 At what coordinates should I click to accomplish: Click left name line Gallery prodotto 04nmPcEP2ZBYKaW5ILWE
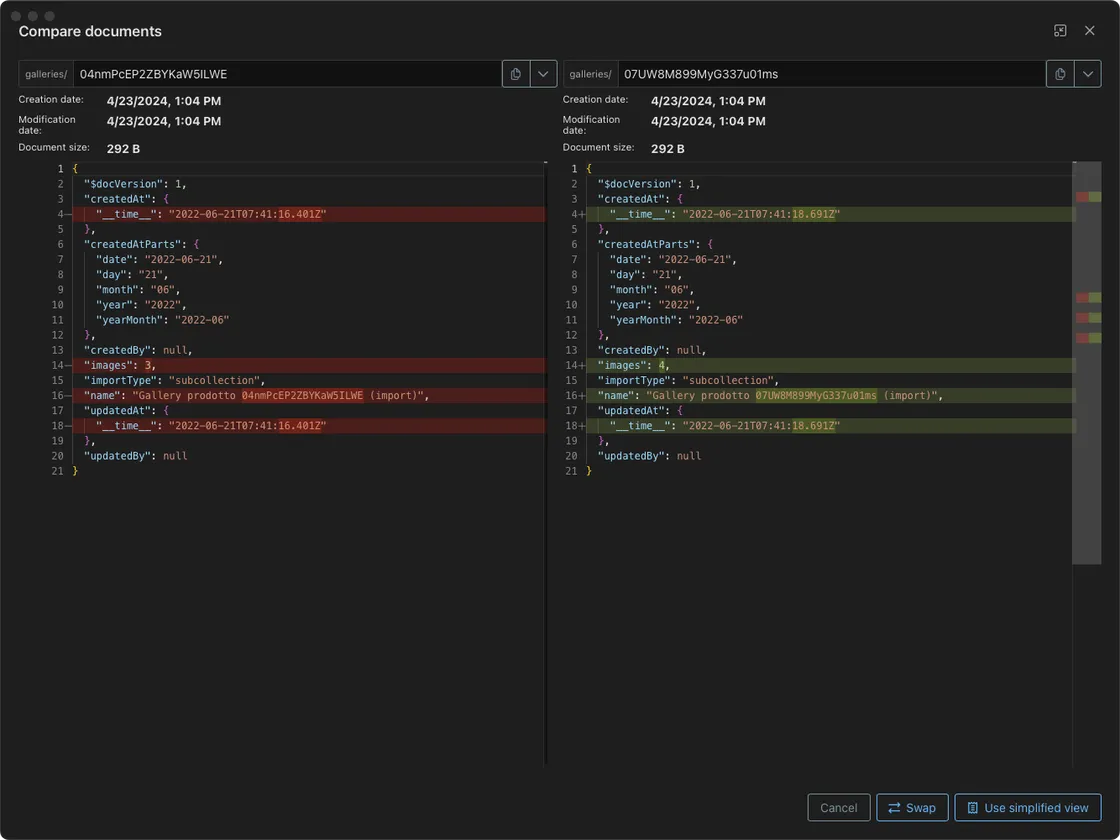pos(309,396)
